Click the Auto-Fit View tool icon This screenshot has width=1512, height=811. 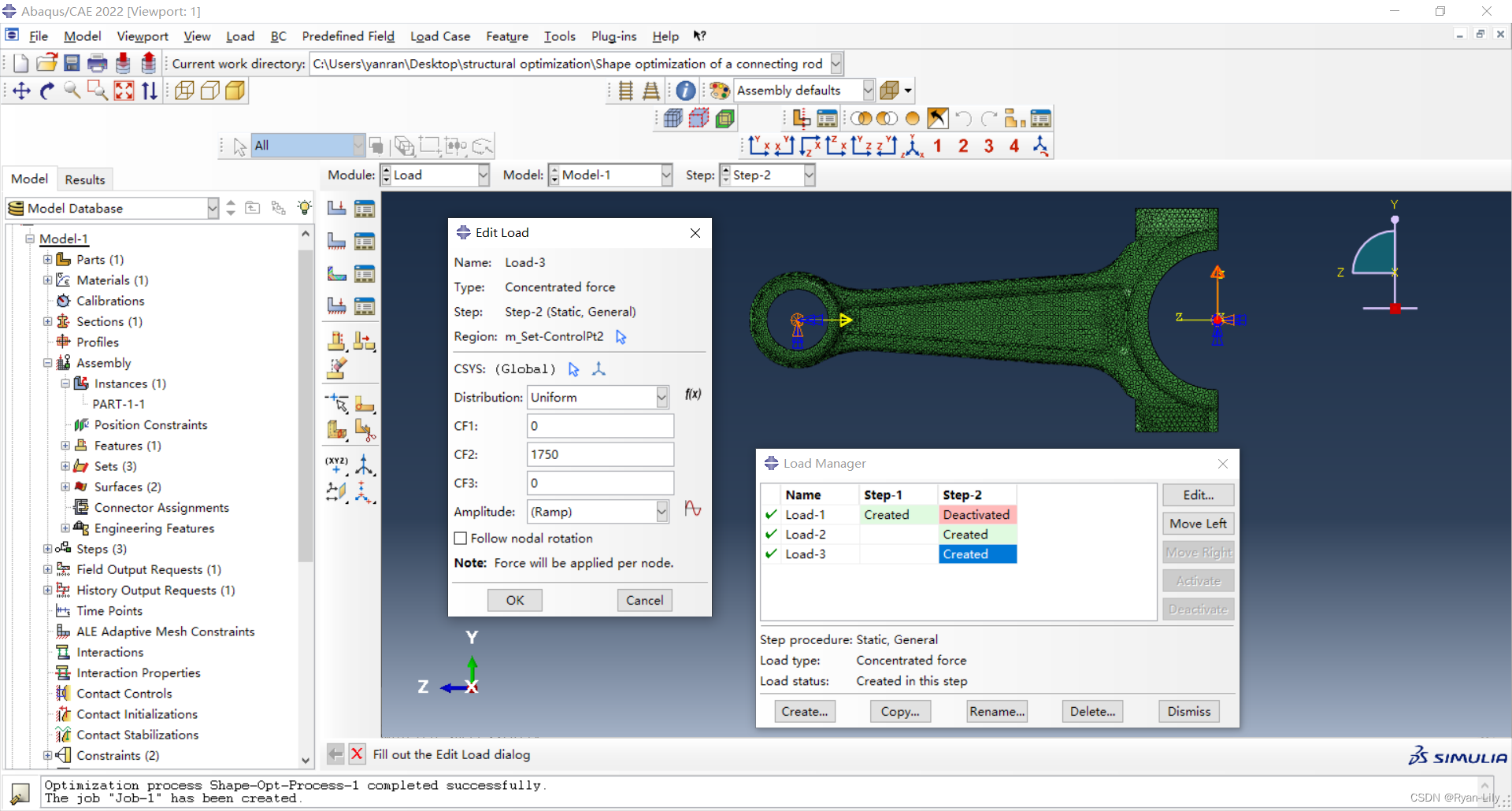pyautogui.click(x=124, y=91)
